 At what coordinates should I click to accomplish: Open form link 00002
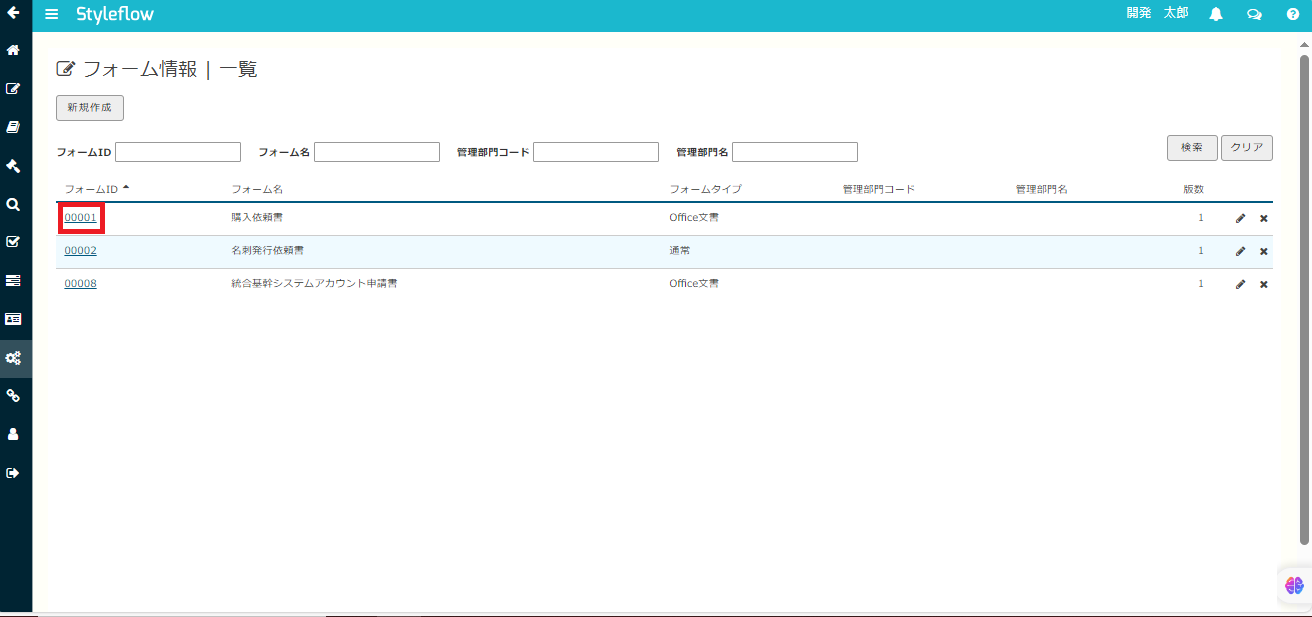(x=80, y=251)
